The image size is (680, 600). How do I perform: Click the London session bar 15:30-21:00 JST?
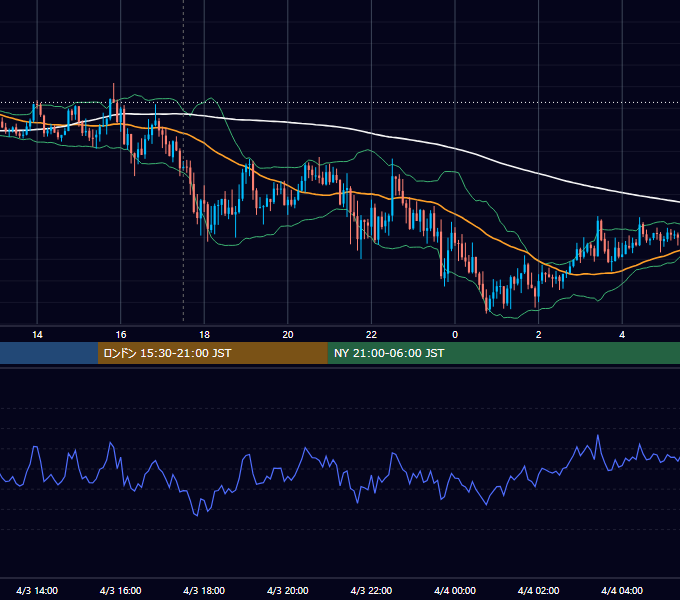tap(212, 353)
